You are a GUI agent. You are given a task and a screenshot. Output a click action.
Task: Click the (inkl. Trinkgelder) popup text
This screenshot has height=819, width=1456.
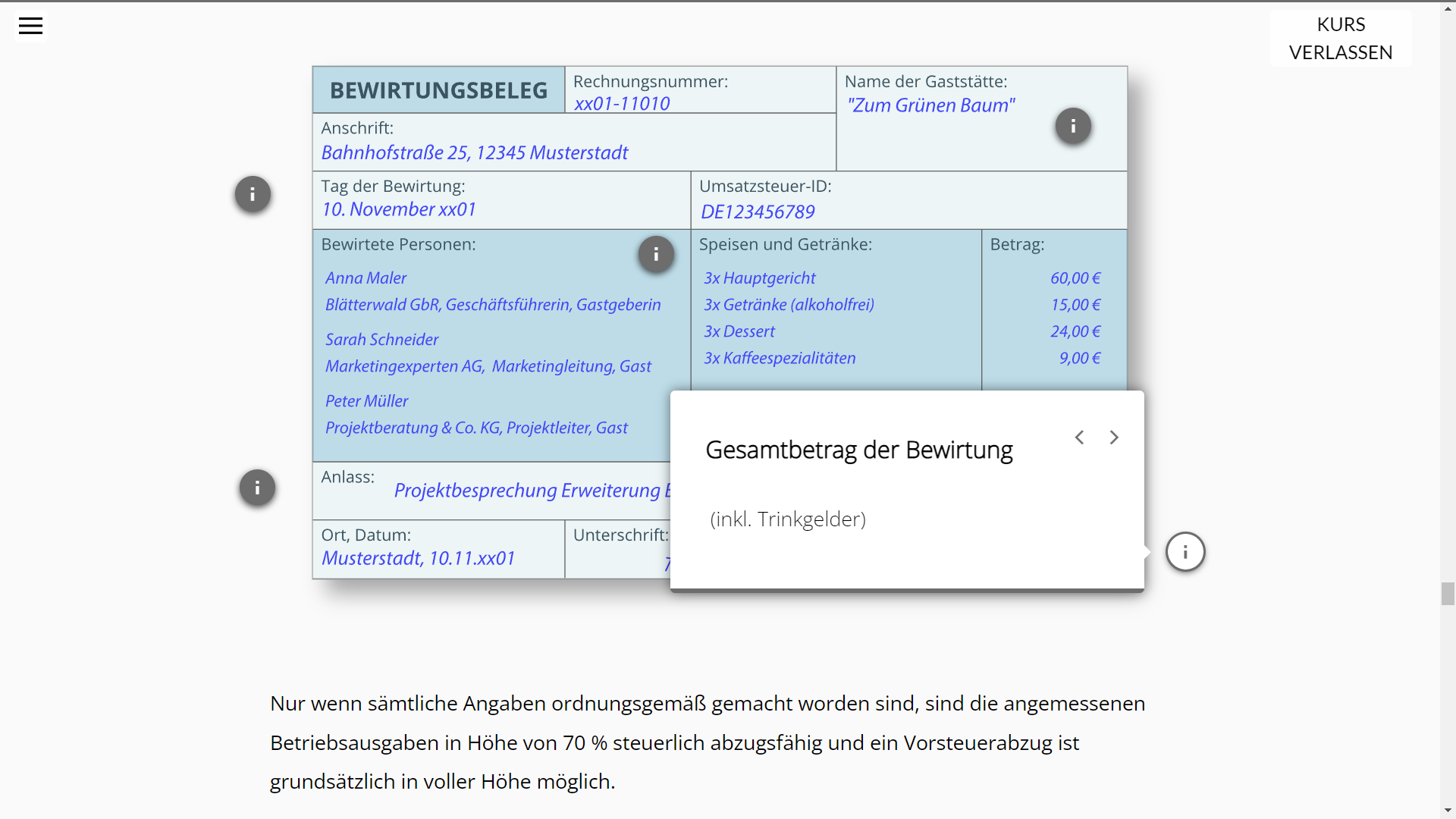[x=788, y=519]
